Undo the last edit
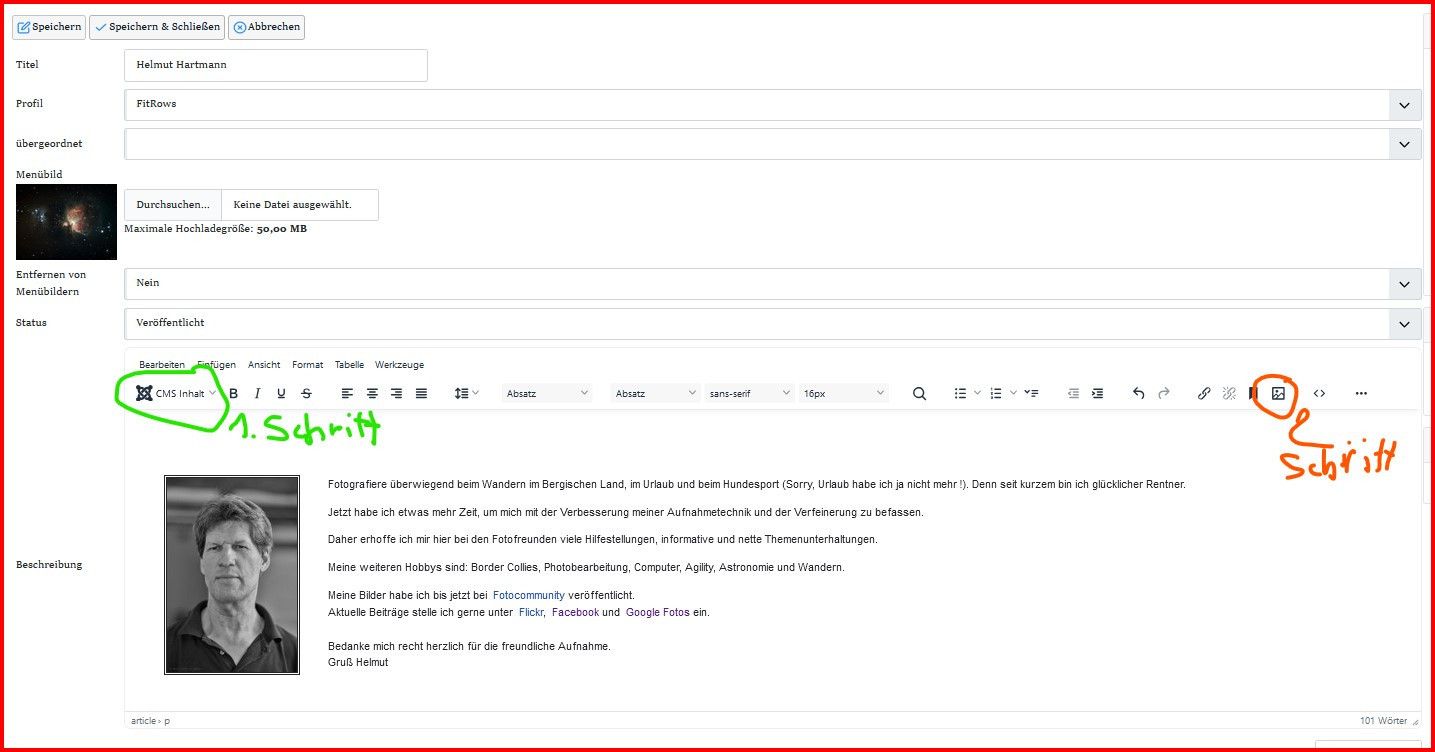This screenshot has height=752, width=1435. click(x=1138, y=394)
